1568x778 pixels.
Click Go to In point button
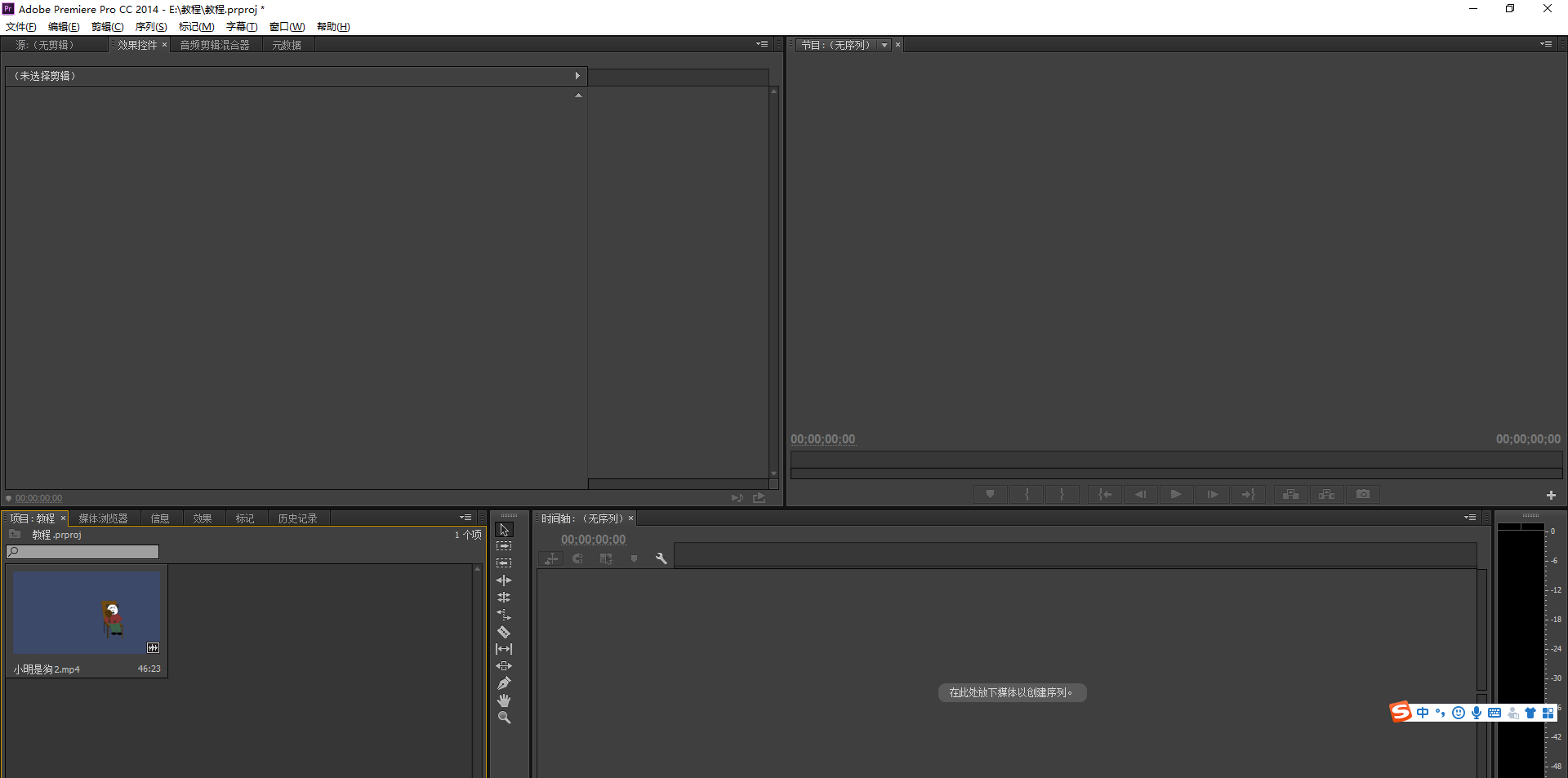[x=1105, y=494]
